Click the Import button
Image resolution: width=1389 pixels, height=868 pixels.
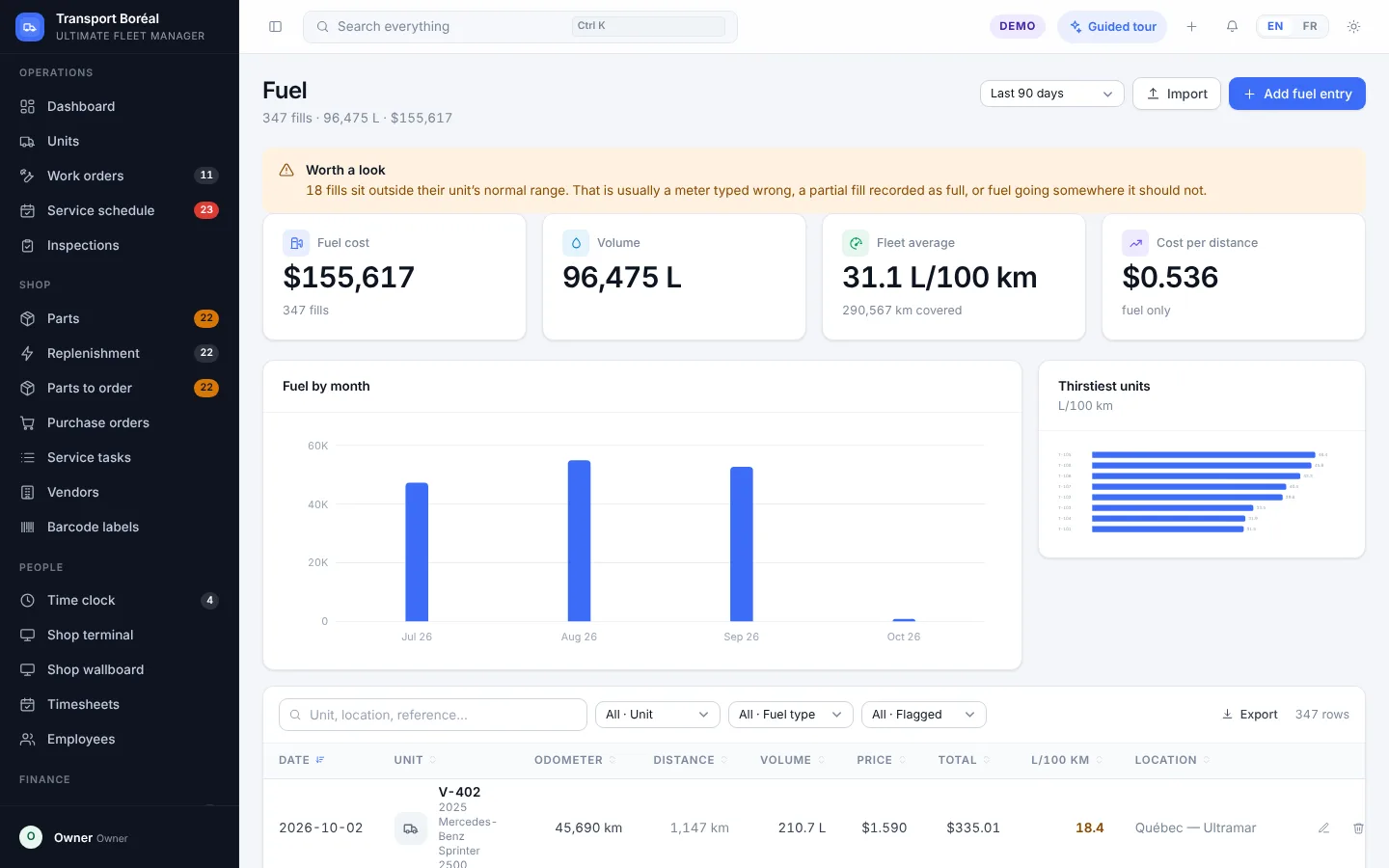(x=1177, y=94)
